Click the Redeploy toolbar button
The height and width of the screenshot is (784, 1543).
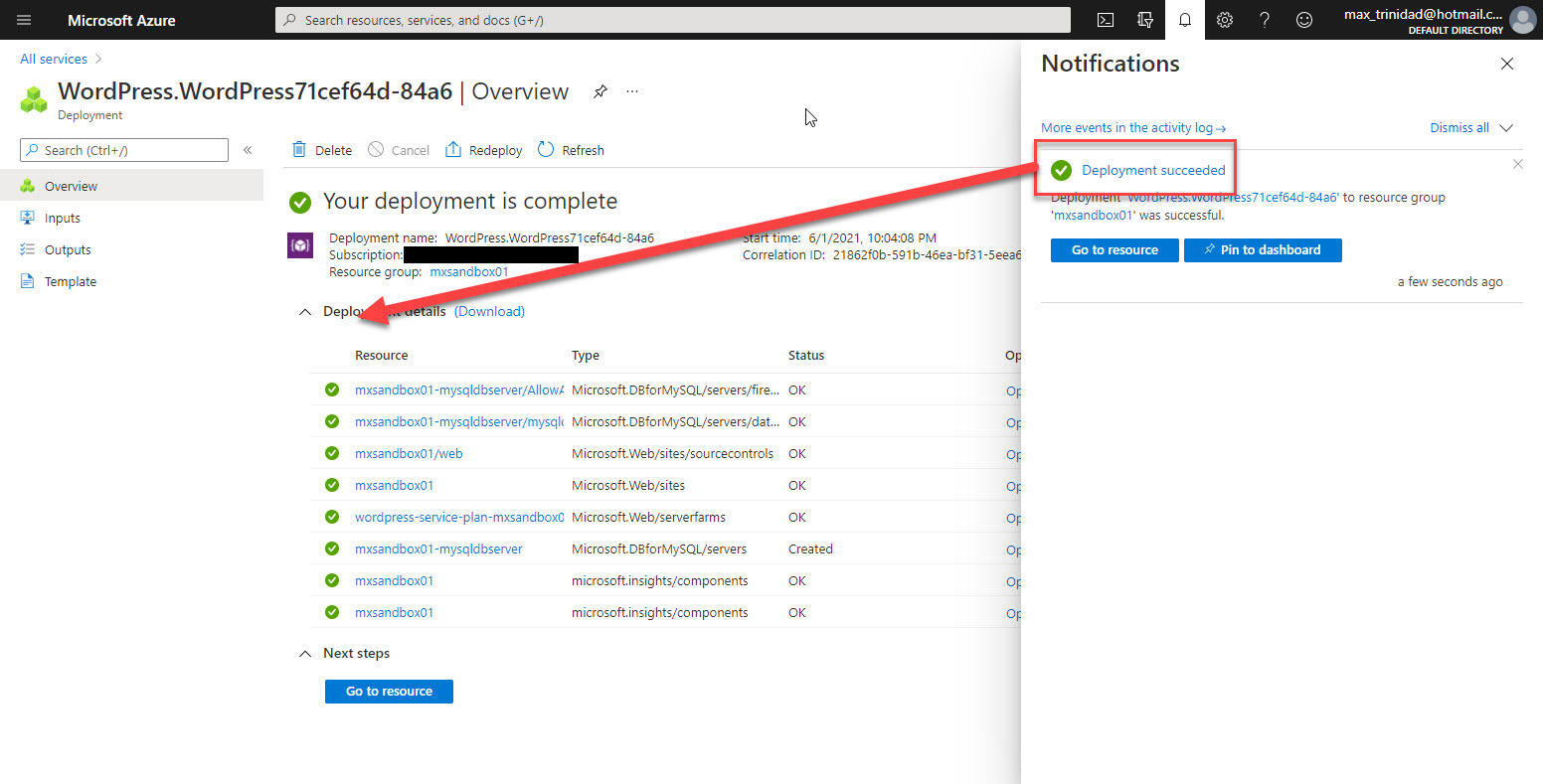click(483, 150)
